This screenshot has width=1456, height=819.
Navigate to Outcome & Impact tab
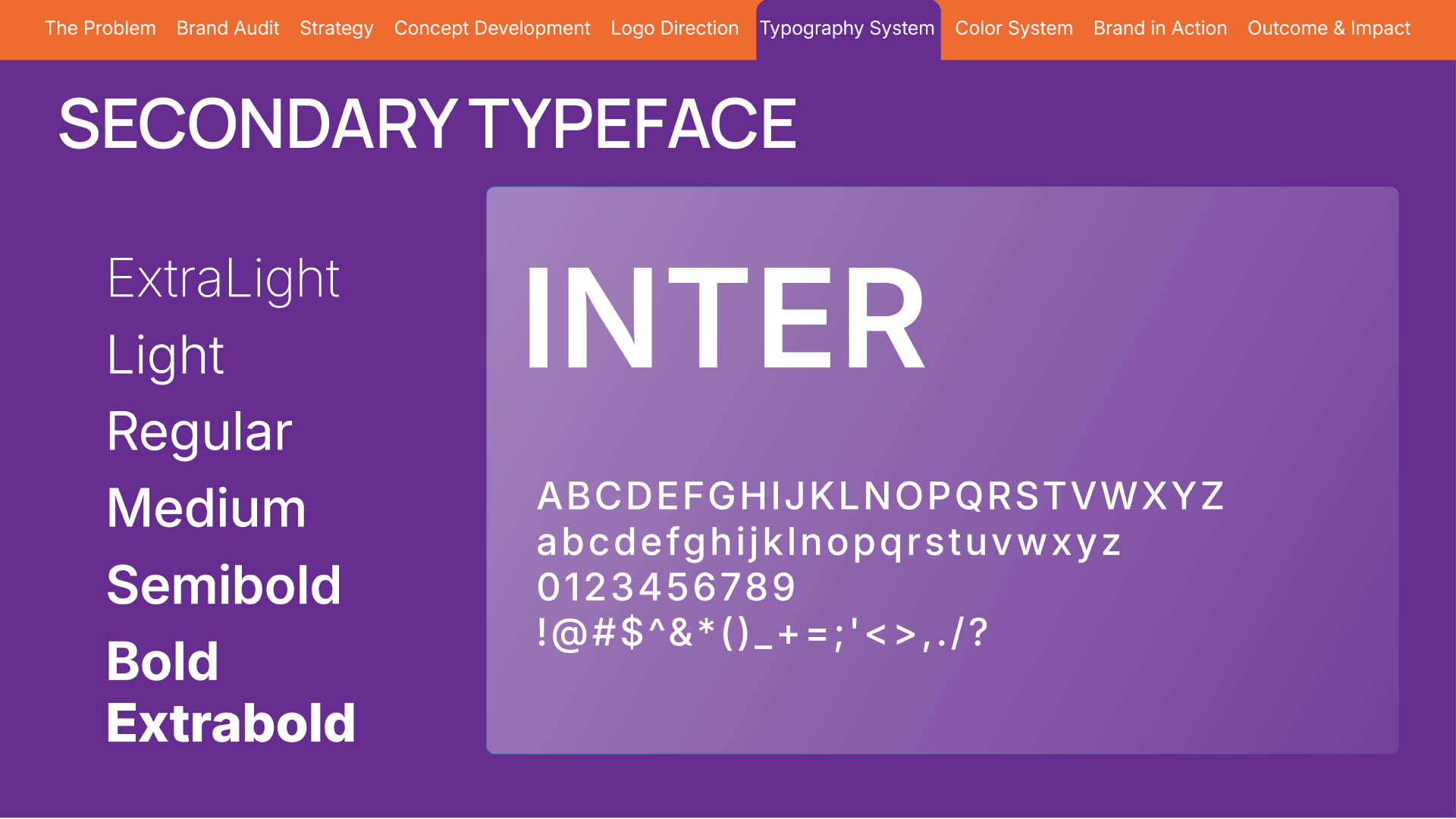pos(1329,28)
